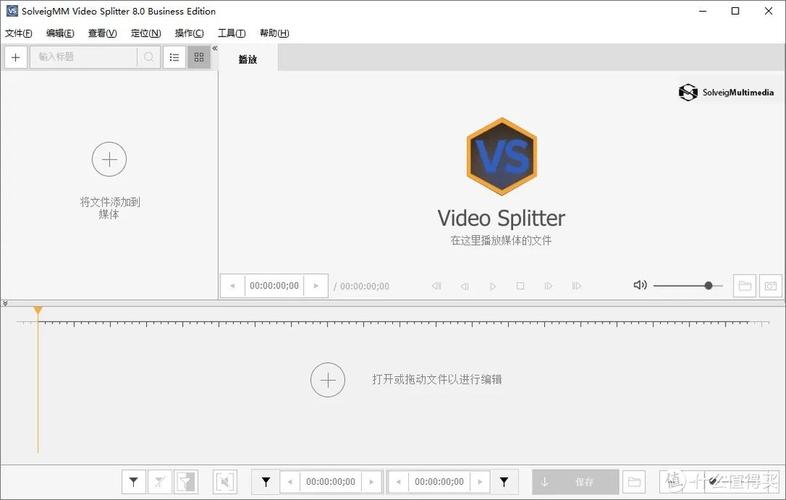Click the bracketed audio icon in the bottom toolbar
The width and height of the screenshot is (786, 500).
pos(225,482)
